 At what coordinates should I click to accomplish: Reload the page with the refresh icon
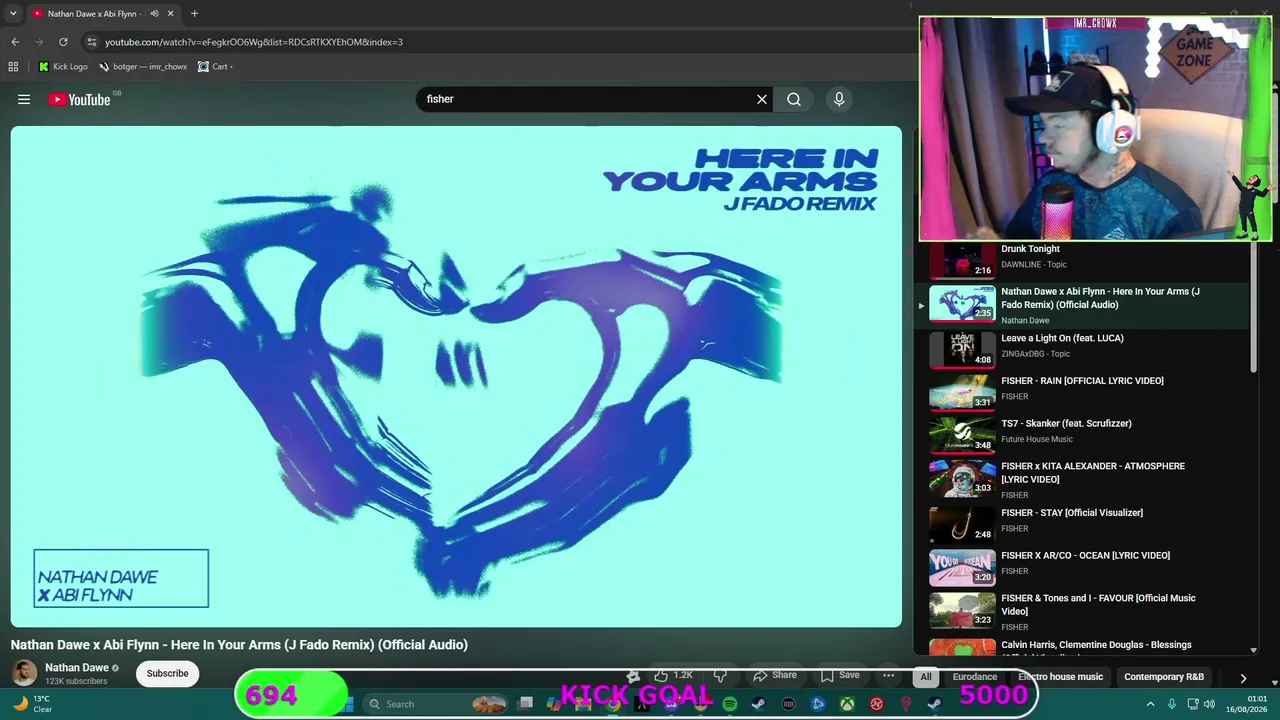[63, 42]
